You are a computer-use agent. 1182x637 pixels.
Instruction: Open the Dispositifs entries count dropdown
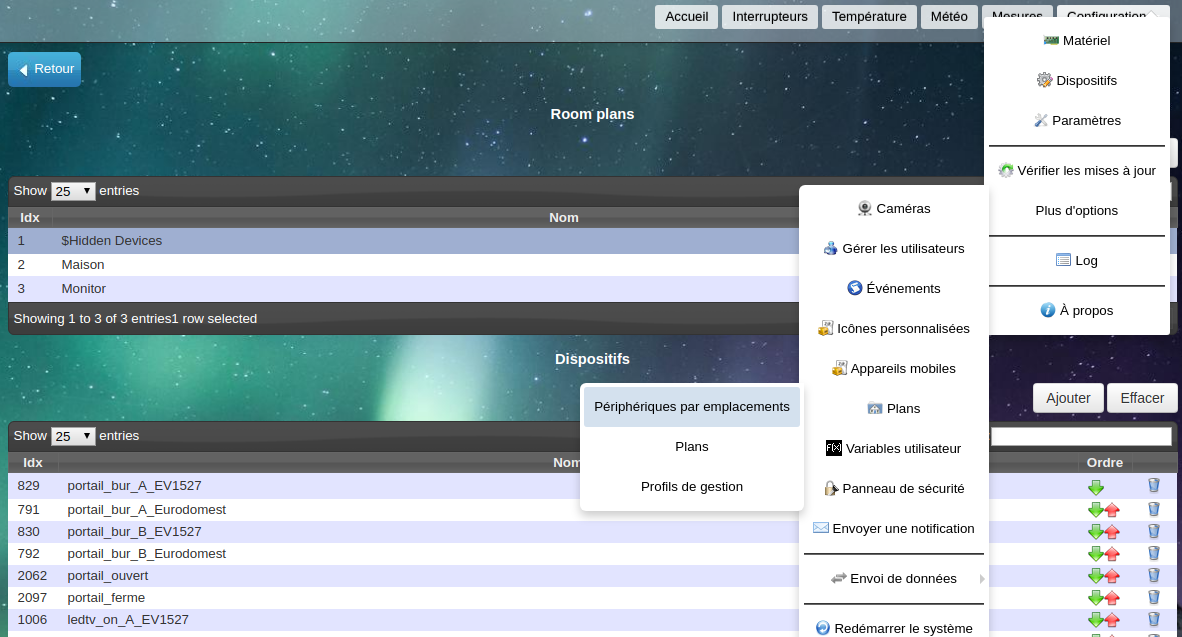click(73, 436)
